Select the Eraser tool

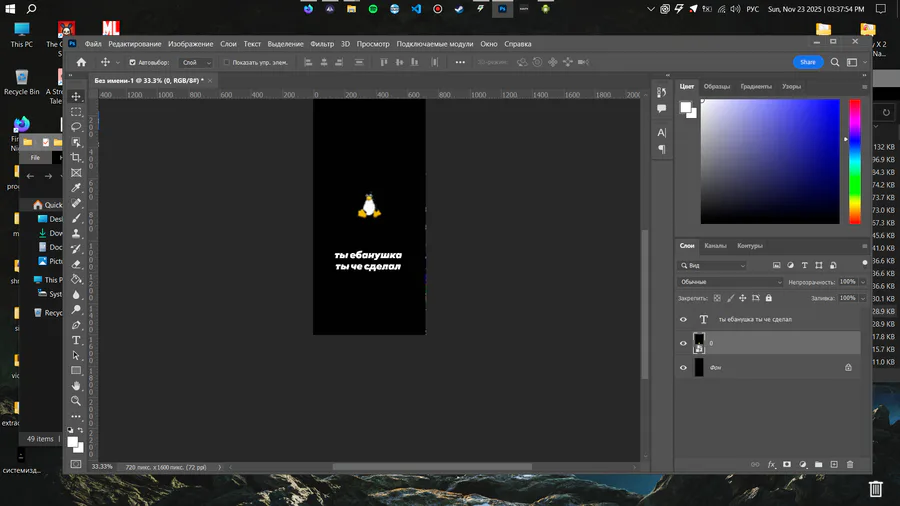click(76, 264)
